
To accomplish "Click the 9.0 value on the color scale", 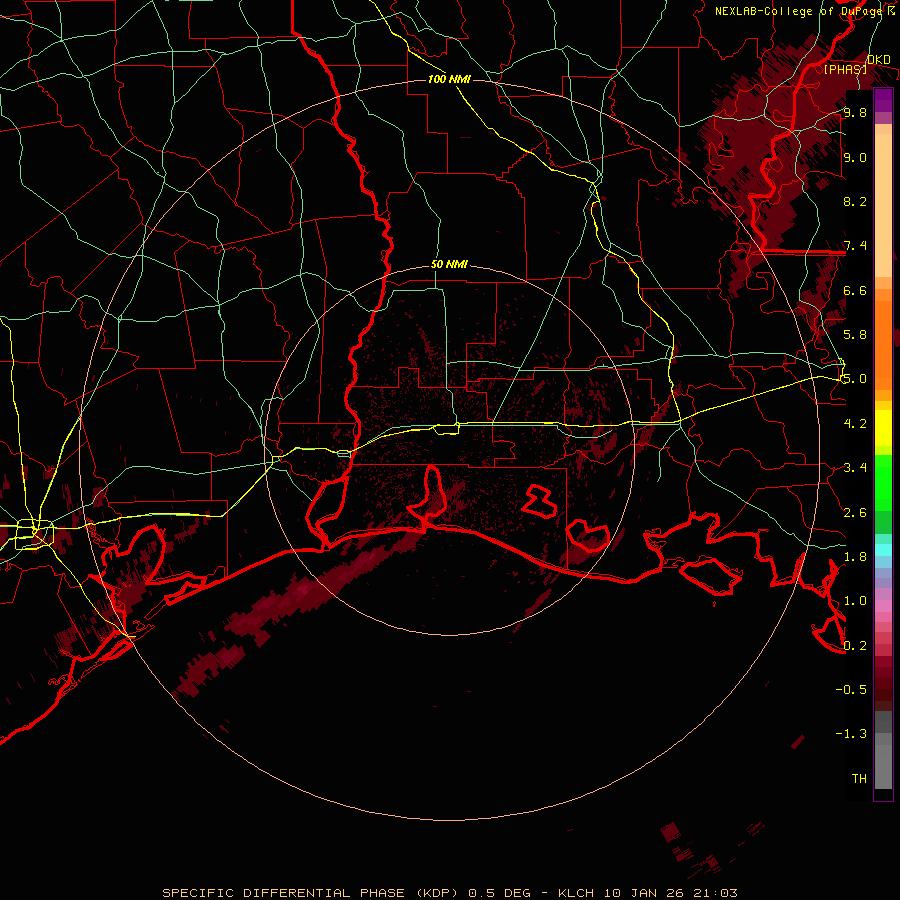I will click(855, 157).
